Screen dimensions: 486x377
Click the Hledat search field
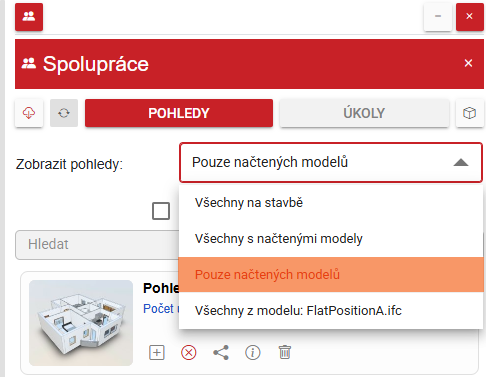[x=97, y=244]
